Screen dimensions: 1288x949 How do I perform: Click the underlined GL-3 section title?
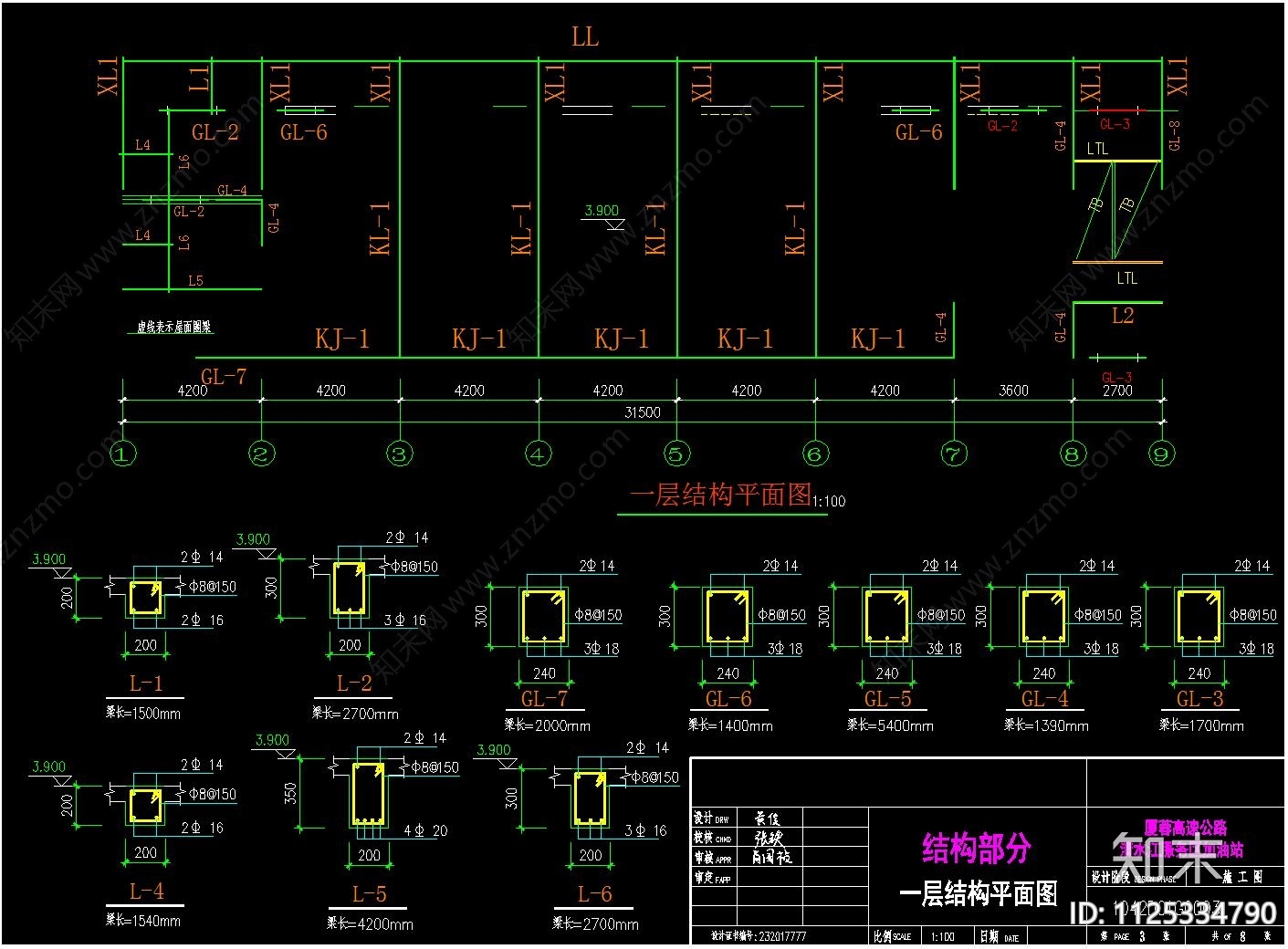(1199, 699)
